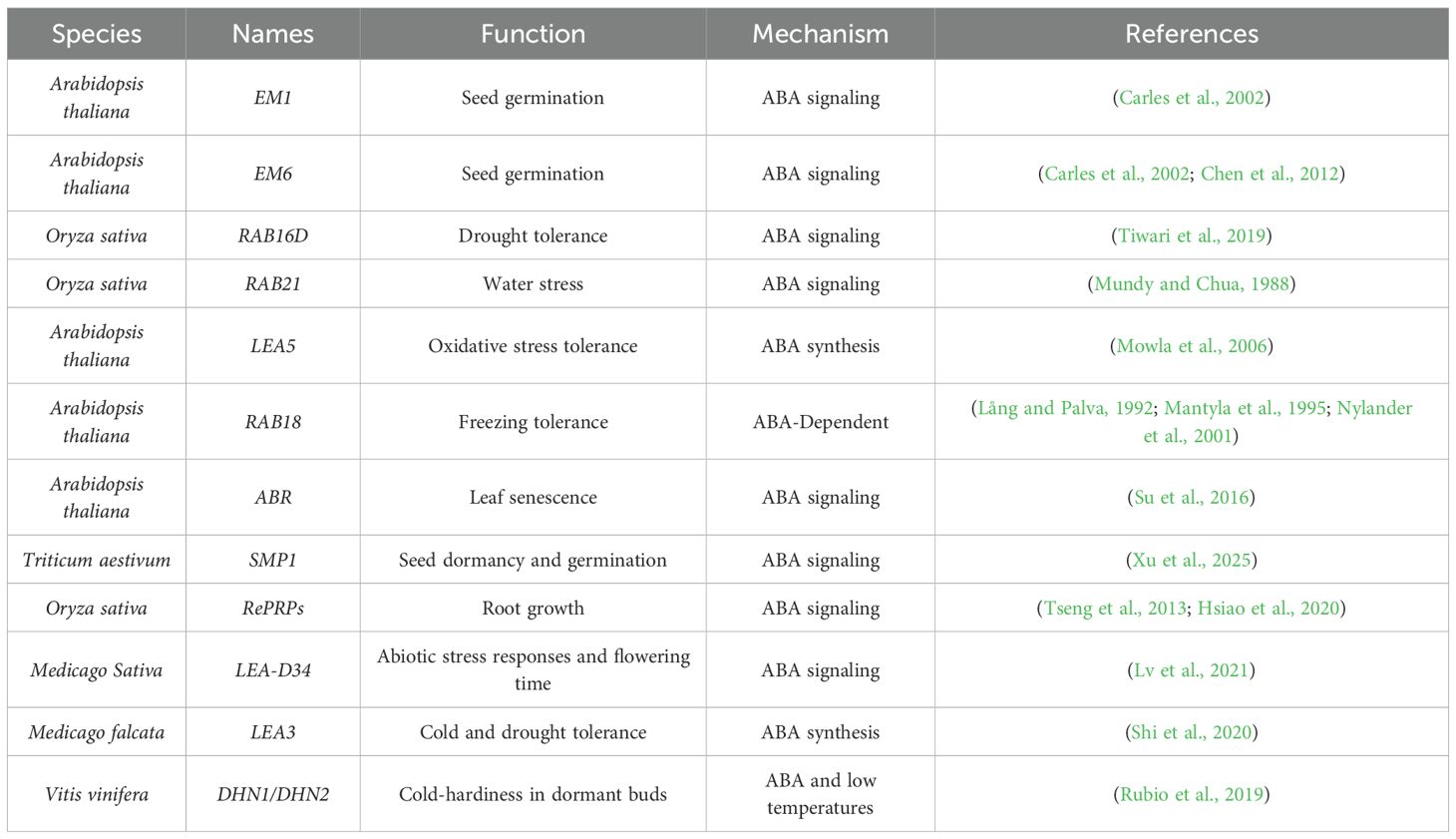Select the Triticum aestivum species cell
The image size is (1456, 839).
pos(97,561)
